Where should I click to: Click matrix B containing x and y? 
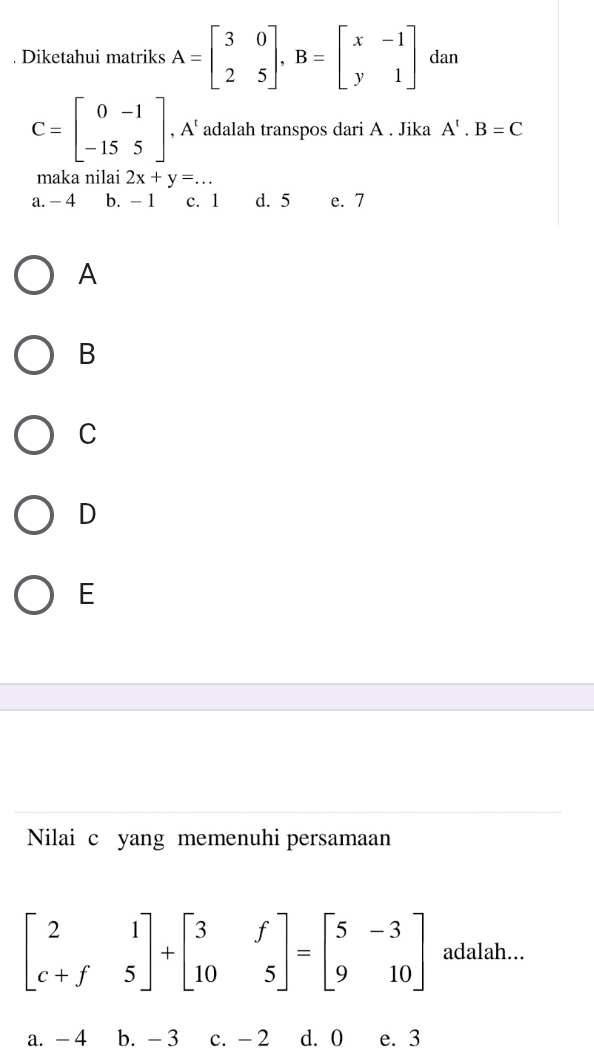376,58
